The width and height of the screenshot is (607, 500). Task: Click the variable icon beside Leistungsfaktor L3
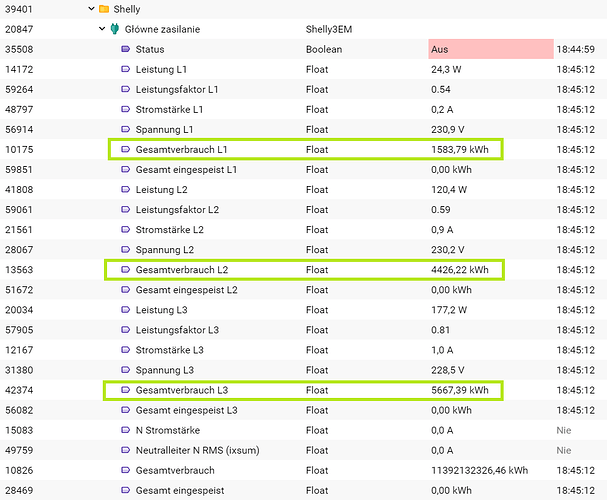coord(125,330)
